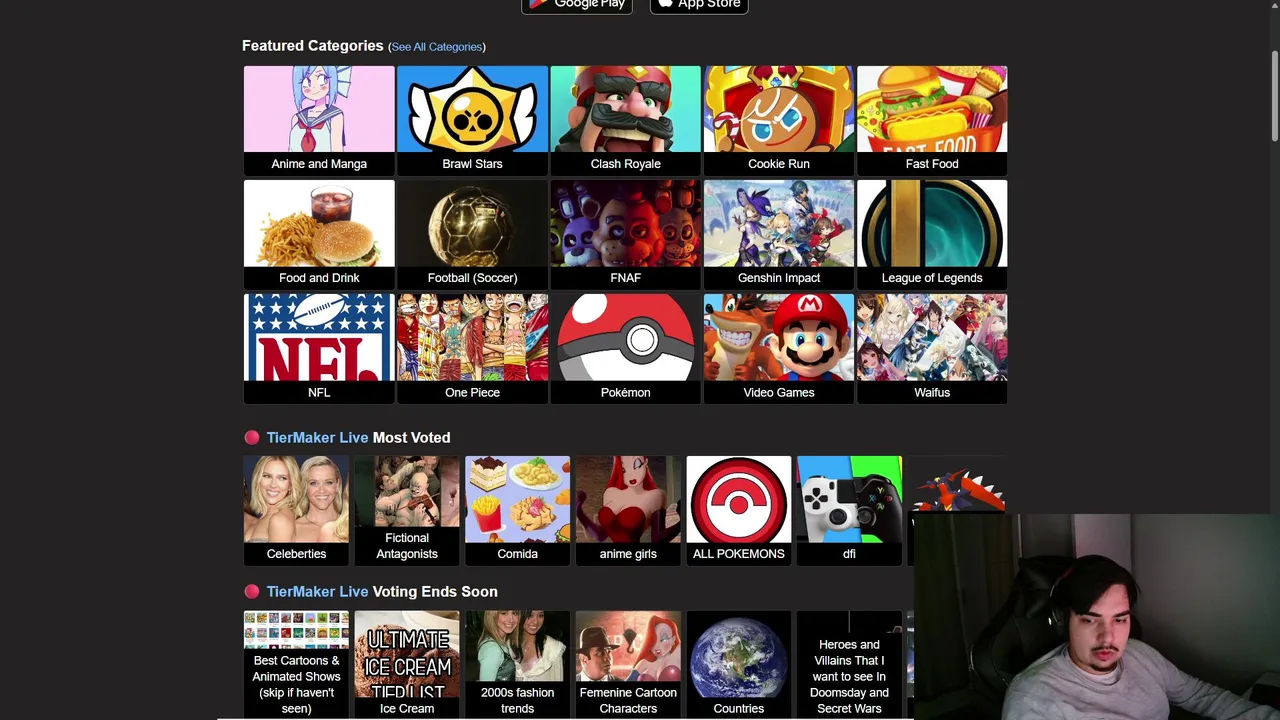Open the dfi live tier list
Image resolution: width=1280 pixels, height=720 pixels.
click(x=849, y=510)
